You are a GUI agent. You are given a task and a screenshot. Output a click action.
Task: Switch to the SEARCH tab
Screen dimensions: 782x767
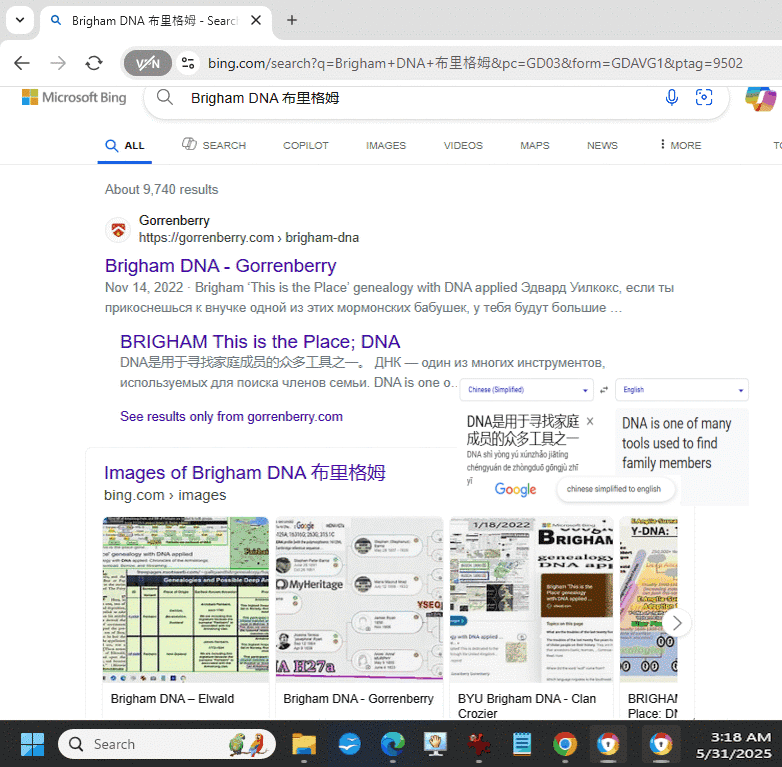[x=214, y=145]
